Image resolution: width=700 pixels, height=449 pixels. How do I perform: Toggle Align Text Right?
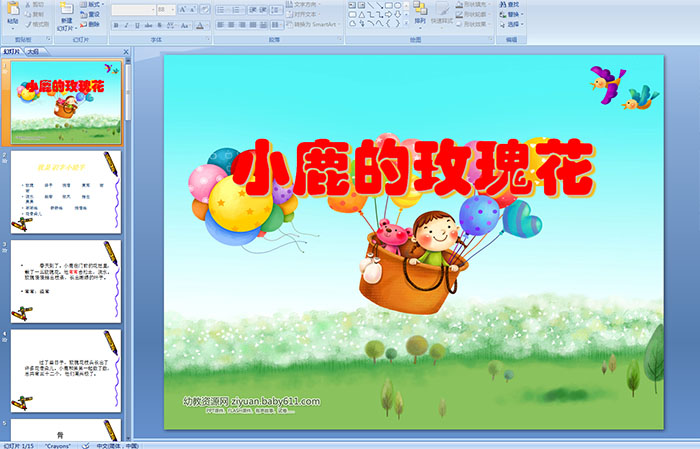point(242,25)
